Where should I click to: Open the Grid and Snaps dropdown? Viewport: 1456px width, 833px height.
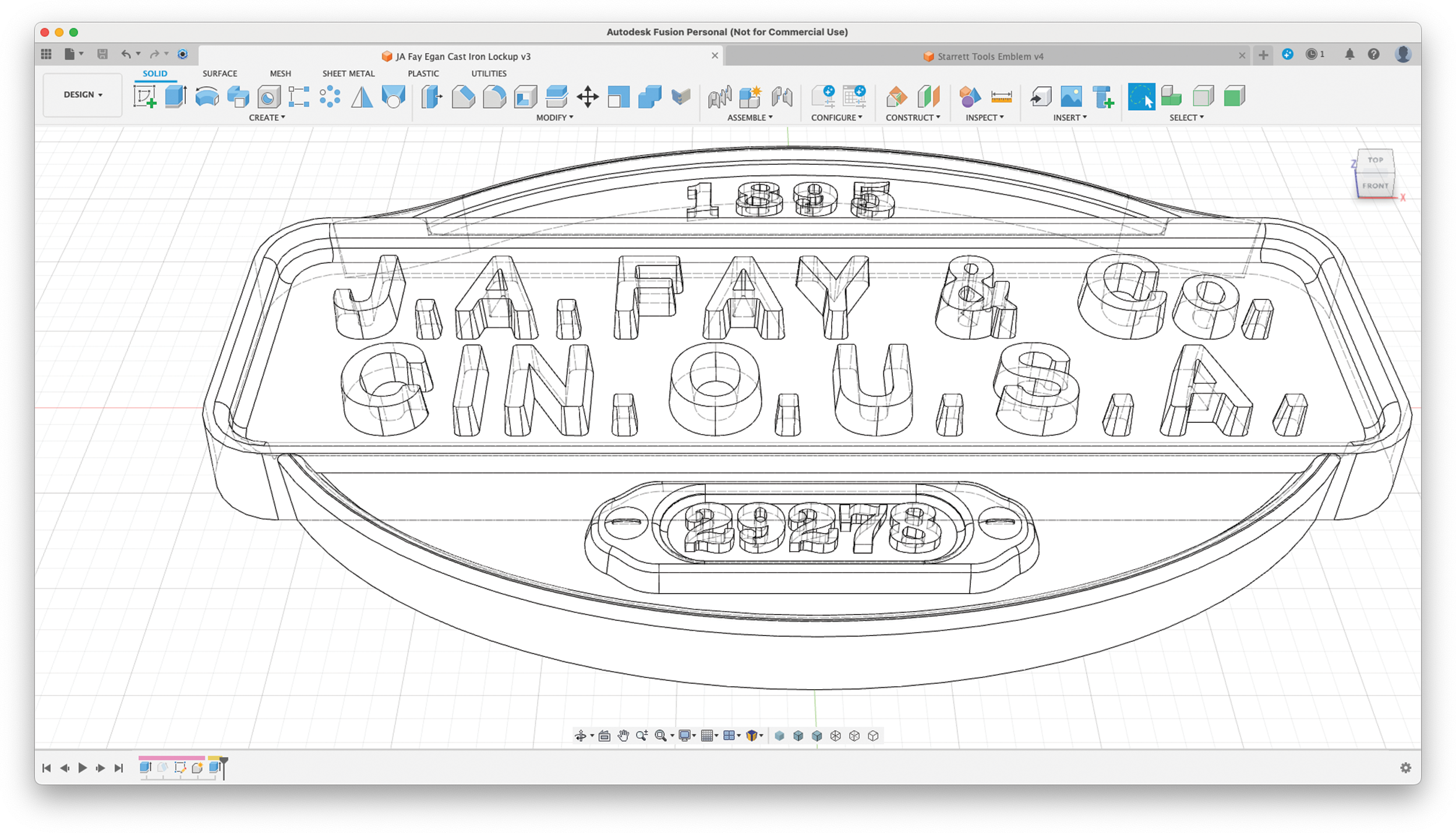709,736
